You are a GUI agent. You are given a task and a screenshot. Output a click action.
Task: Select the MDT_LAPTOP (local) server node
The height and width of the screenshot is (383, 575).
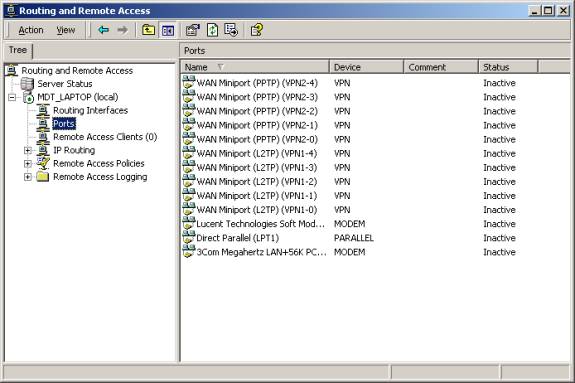coord(78,97)
